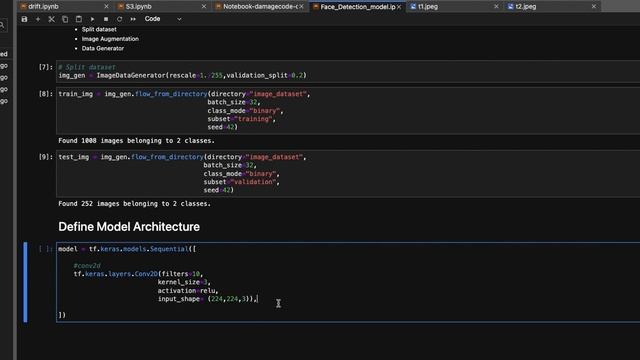Open the cell type Code dropdown
Image resolution: width=640 pixels, height=360 pixels.
pos(162,19)
